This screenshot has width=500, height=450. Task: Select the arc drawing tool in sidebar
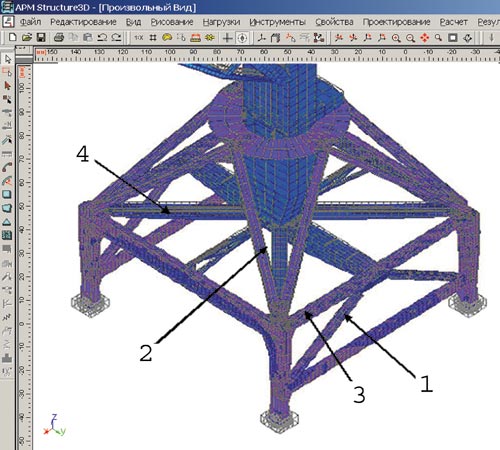click(x=7, y=167)
